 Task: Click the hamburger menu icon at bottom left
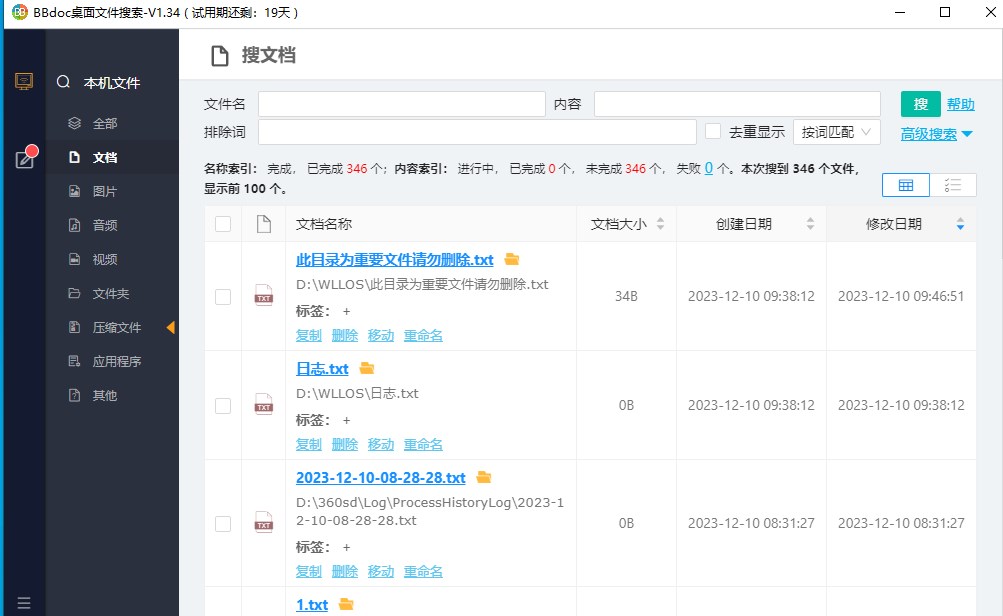pos(24,603)
